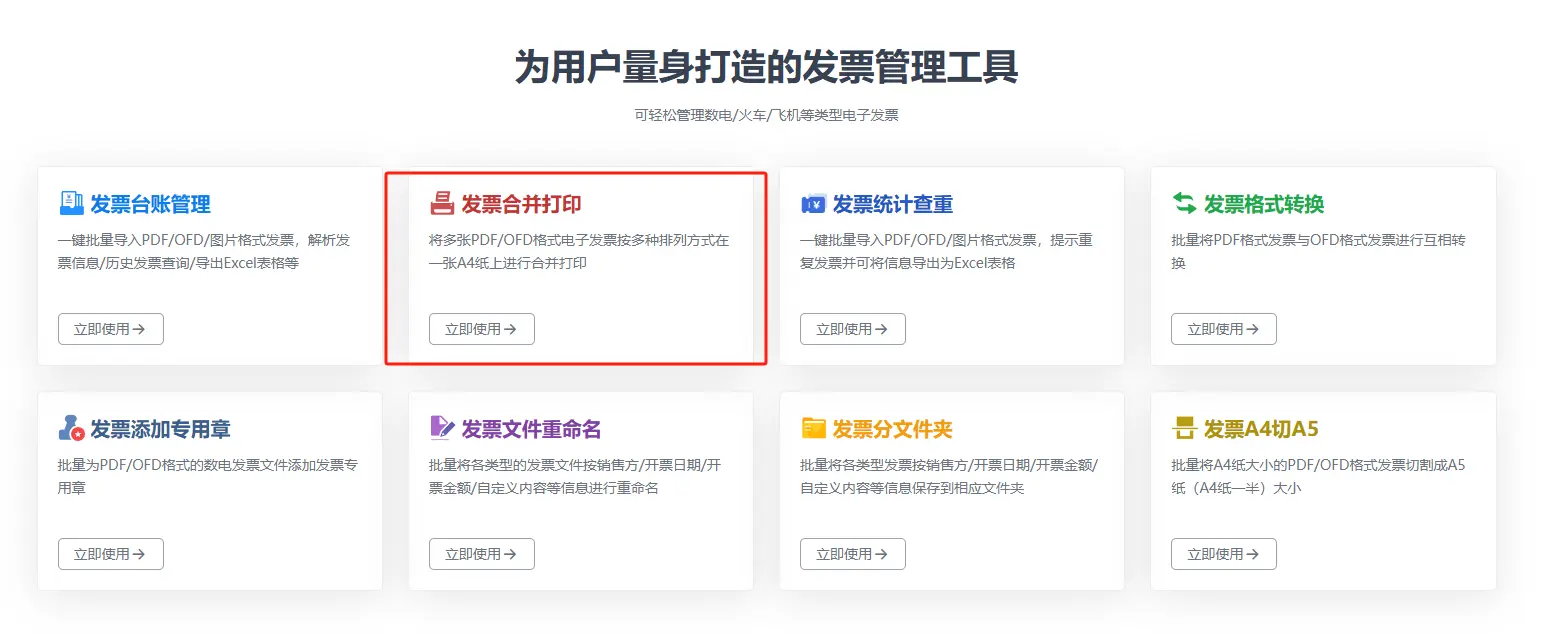This screenshot has width=1566, height=634.
Task: Click the stamp icon for 发票添加专用章
Action: [71, 429]
